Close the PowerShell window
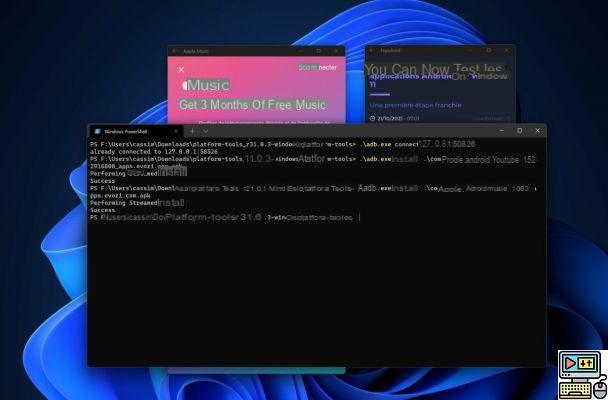 (x=537, y=131)
